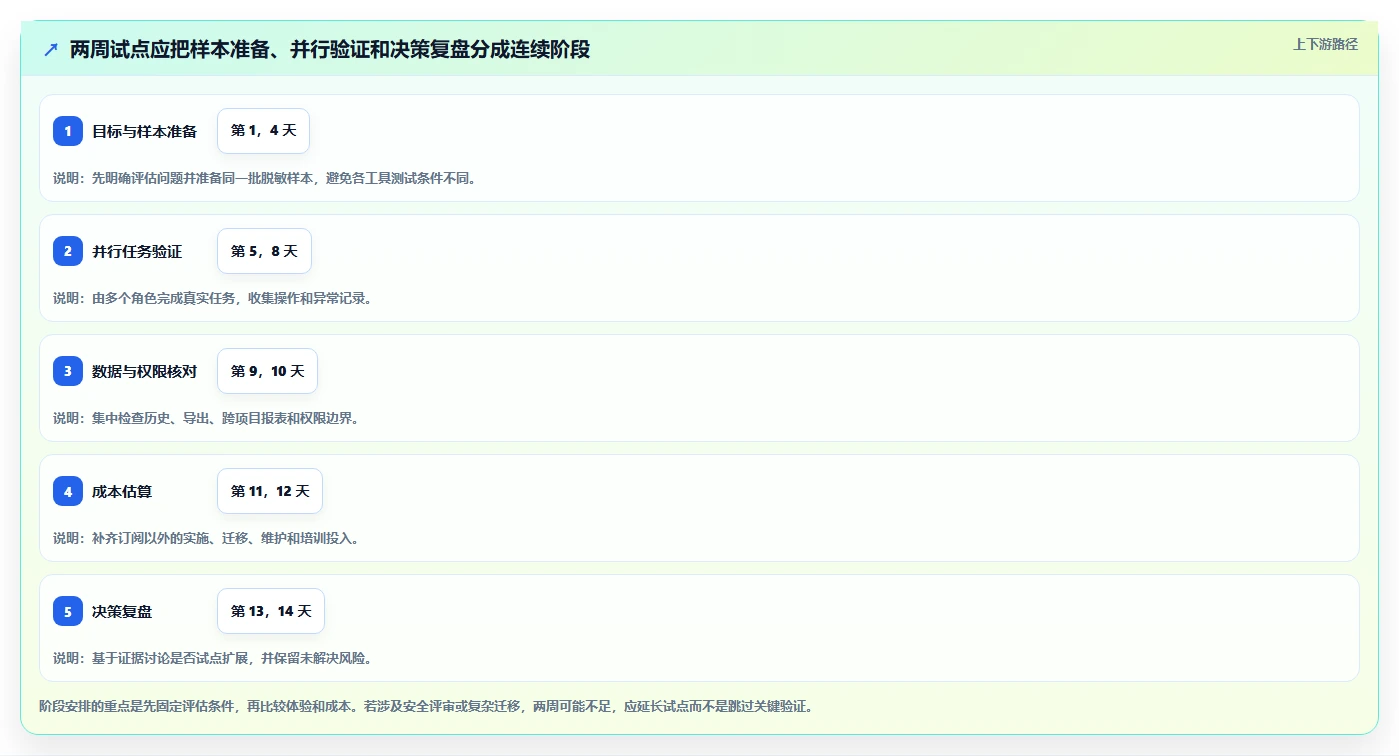Click the 数据与权限核对 stage title
Image resolution: width=1399 pixels, height=756 pixels.
click(x=145, y=371)
